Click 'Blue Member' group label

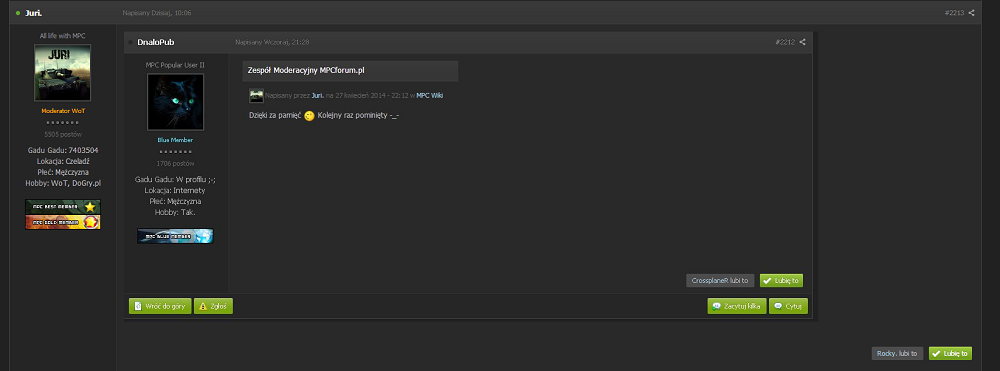tap(175, 140)
